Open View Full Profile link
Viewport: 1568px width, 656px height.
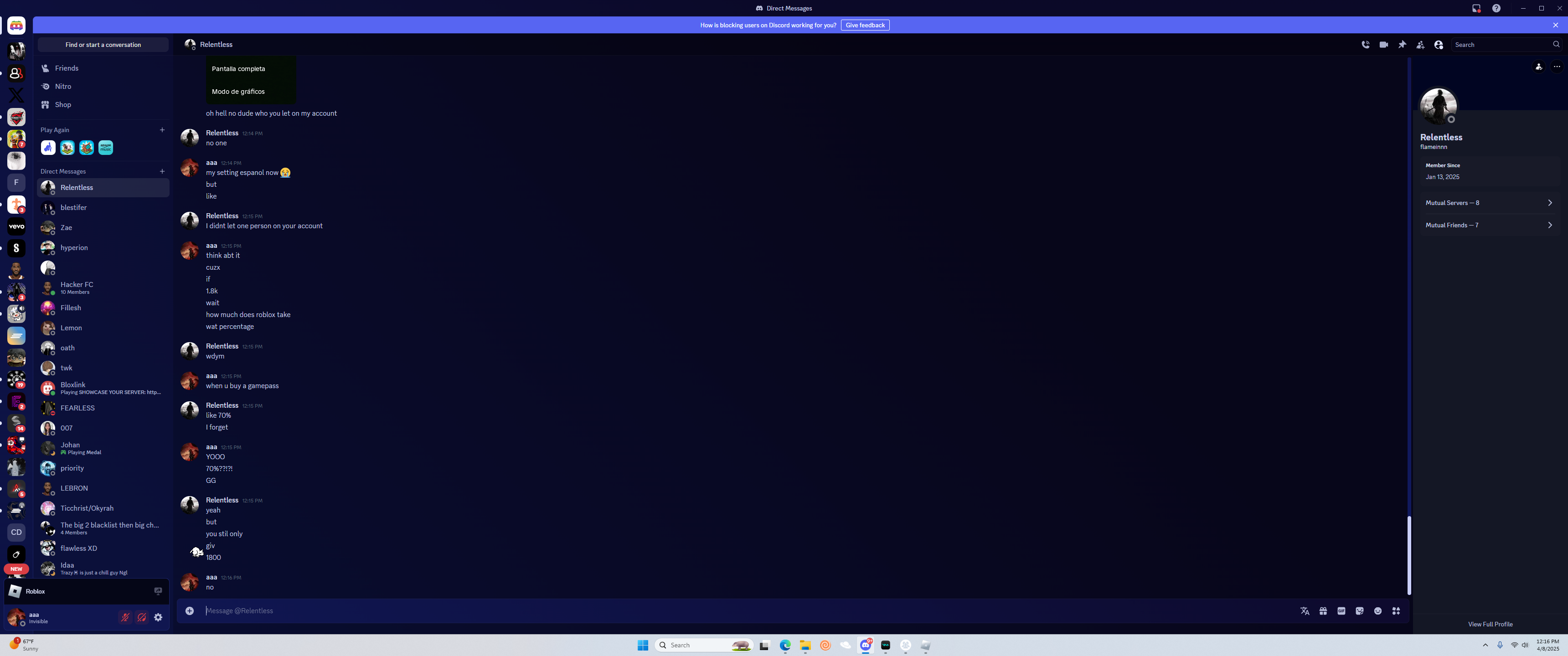tap(1490, 624)
